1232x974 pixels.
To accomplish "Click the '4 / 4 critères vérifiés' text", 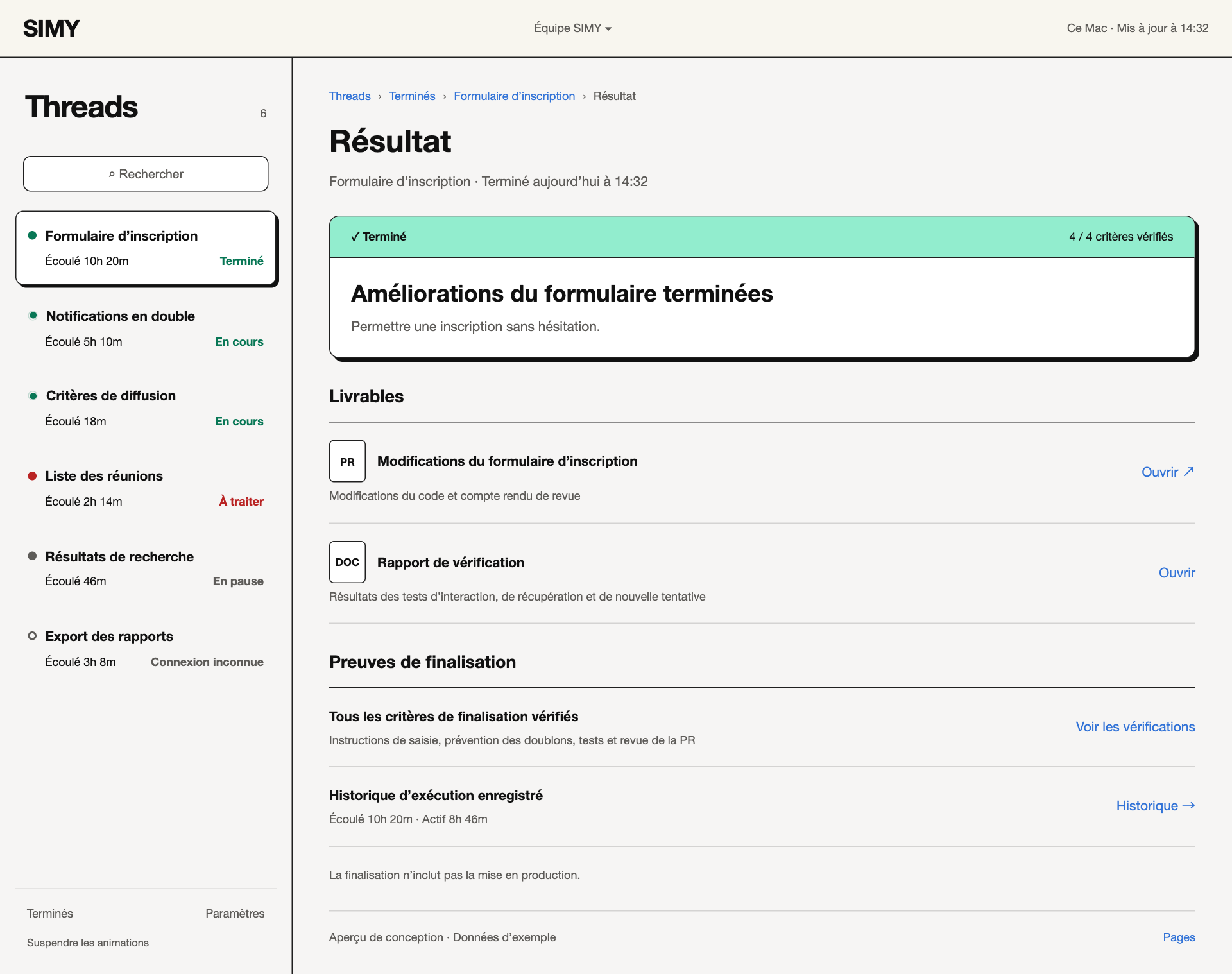I will coord(1121,237).
